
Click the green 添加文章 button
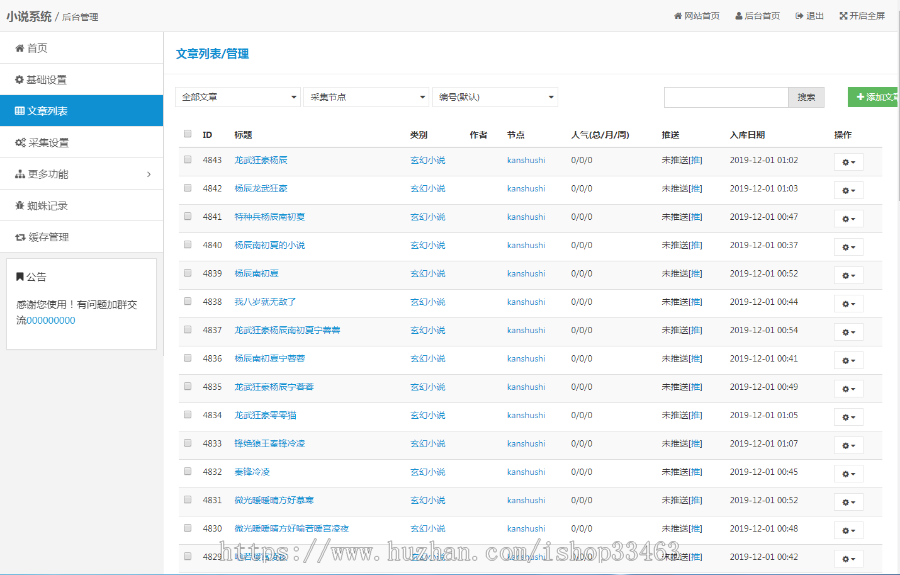pyautogui.click(x=874, y=97)
